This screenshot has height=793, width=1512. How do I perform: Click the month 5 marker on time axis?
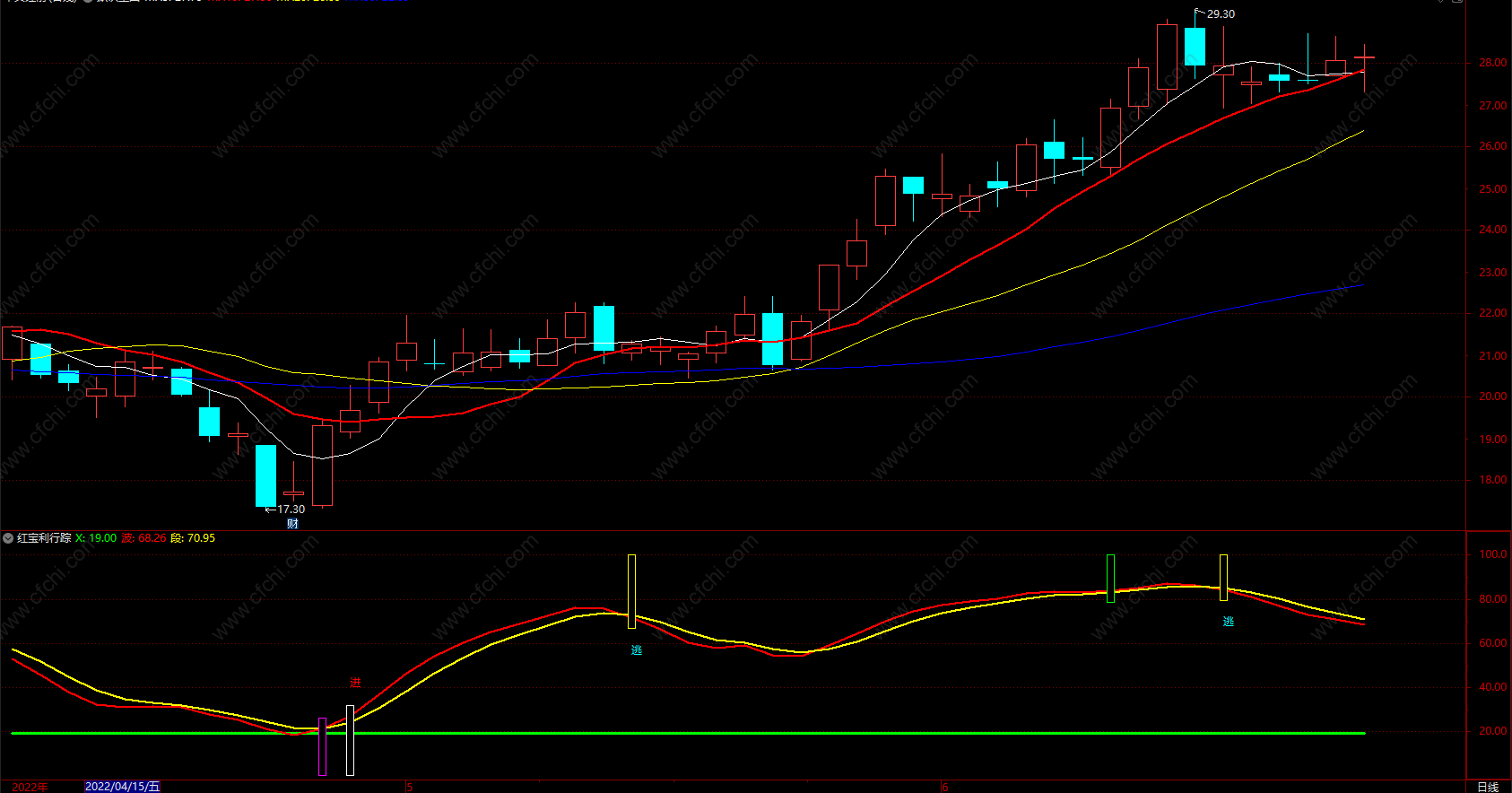[410, 788]
